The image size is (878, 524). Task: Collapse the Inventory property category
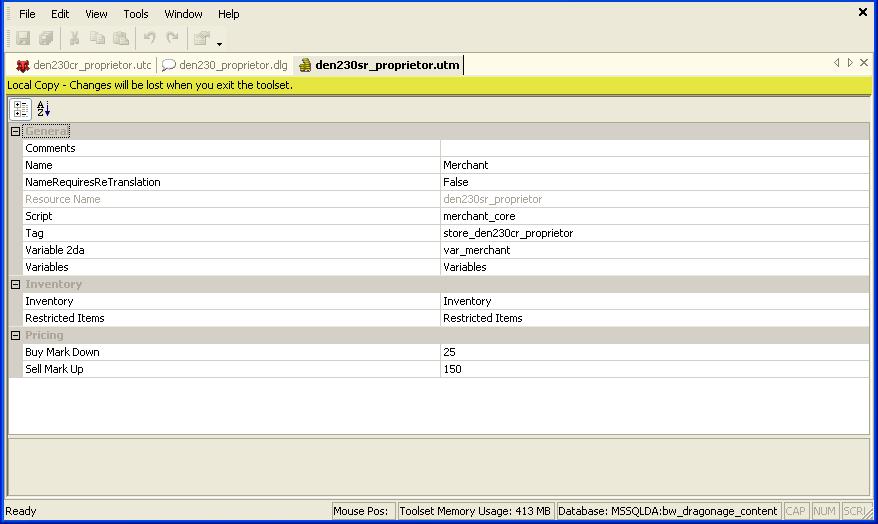pos(15,285)
